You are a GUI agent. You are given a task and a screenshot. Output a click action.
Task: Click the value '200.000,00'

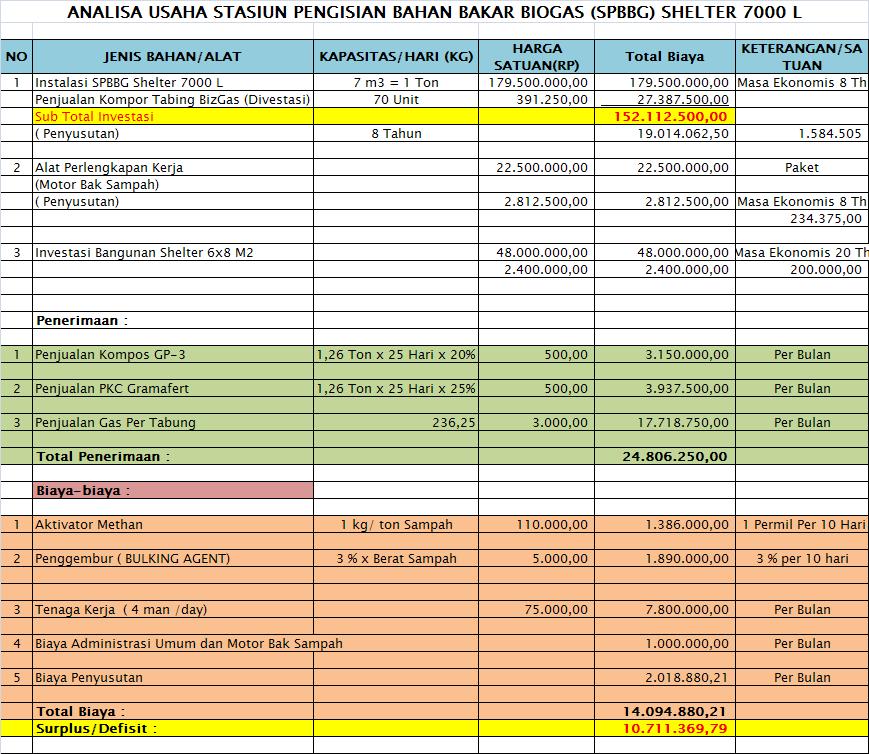click(x=826, y=270)
